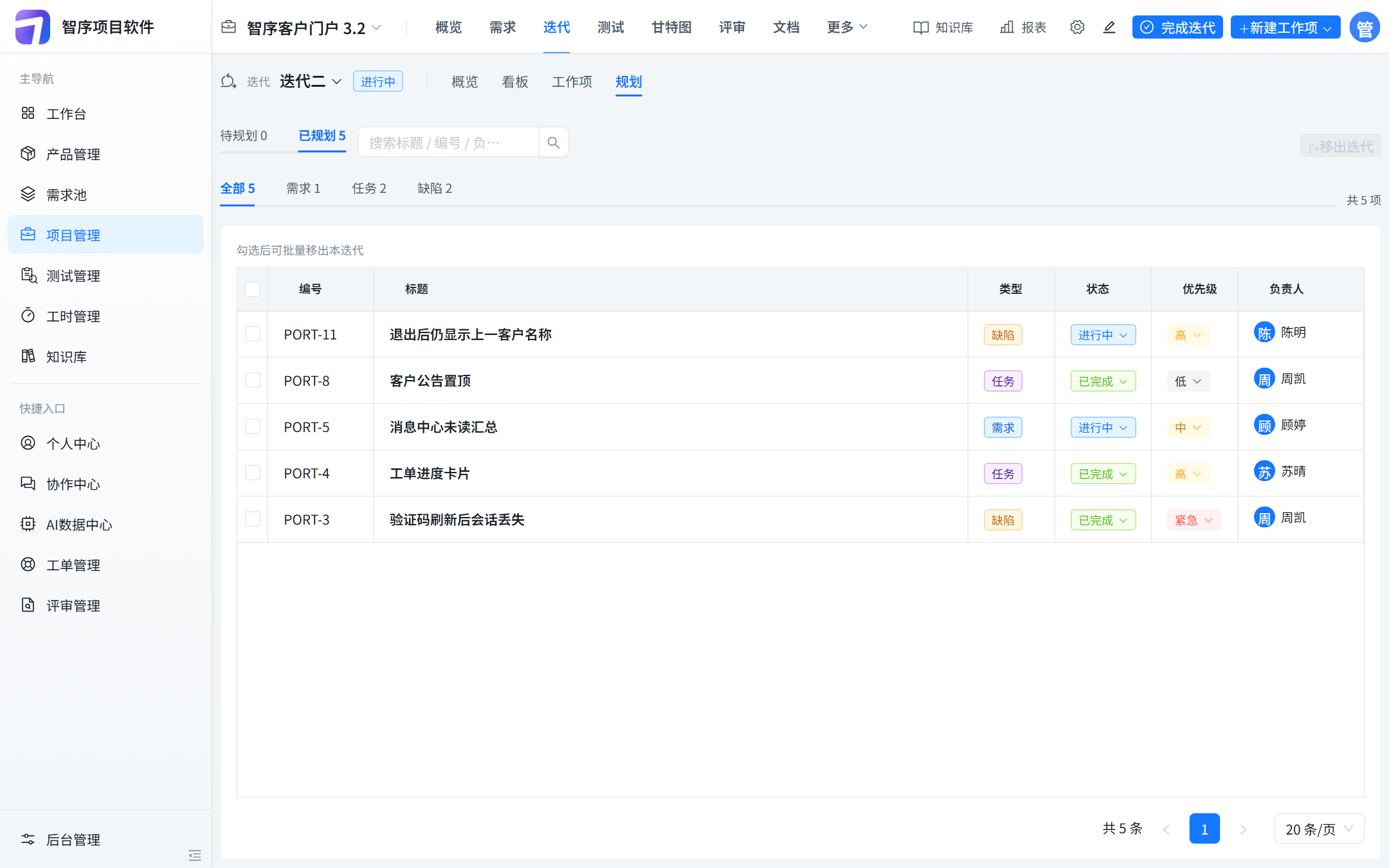The image size is (1389, 868).
Task: Open 协作中心 quick entry
Action: pos(105,484)
